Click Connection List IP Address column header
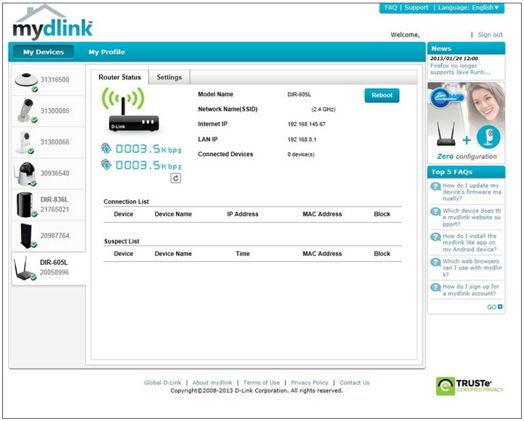This screenshot has height=421, width=524. 243,214
